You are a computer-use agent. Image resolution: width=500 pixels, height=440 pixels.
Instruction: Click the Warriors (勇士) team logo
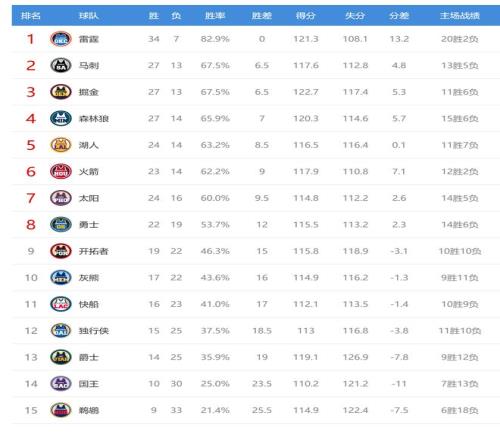click(61, 224)
